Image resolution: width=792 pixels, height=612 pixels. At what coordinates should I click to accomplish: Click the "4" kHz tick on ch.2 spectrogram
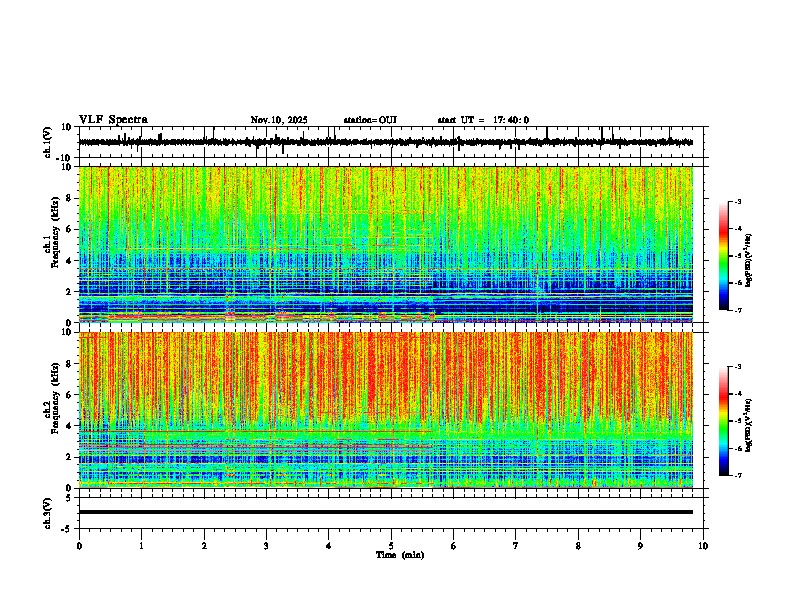pyautogui.click(x=69, y=426)
